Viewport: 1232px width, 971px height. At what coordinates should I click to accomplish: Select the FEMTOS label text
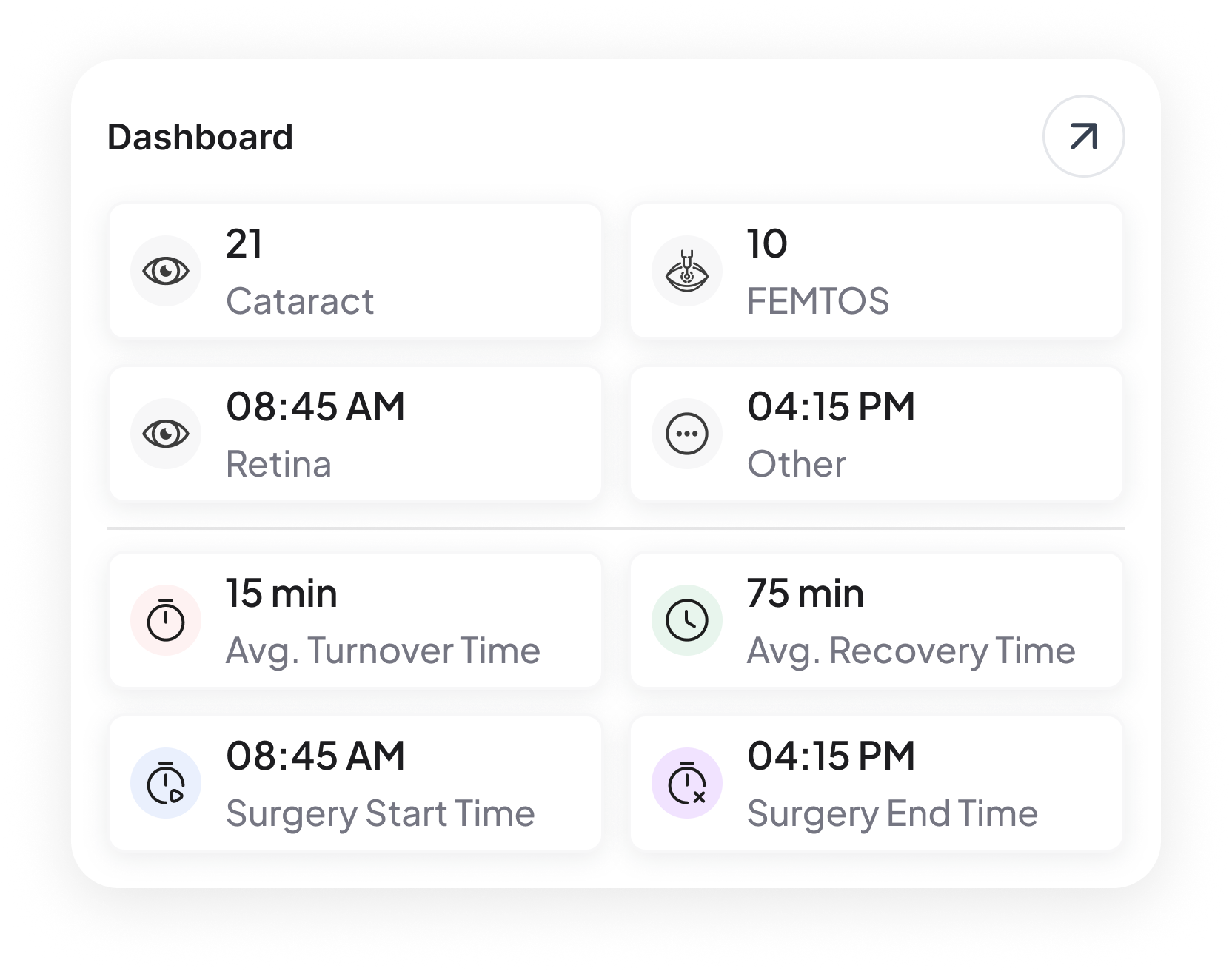(x=817, y=301)
